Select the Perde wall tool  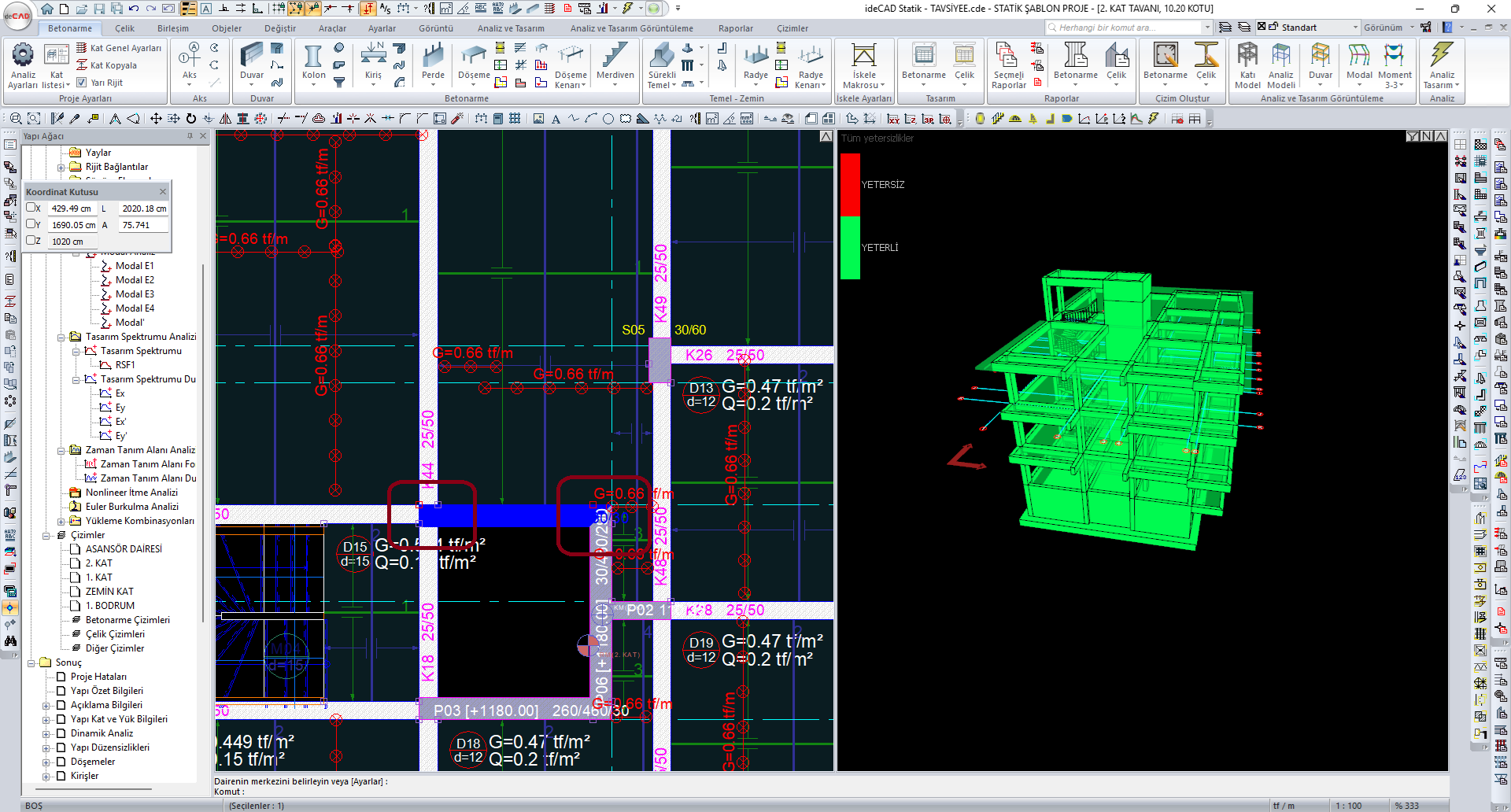(x=433, y=61)
